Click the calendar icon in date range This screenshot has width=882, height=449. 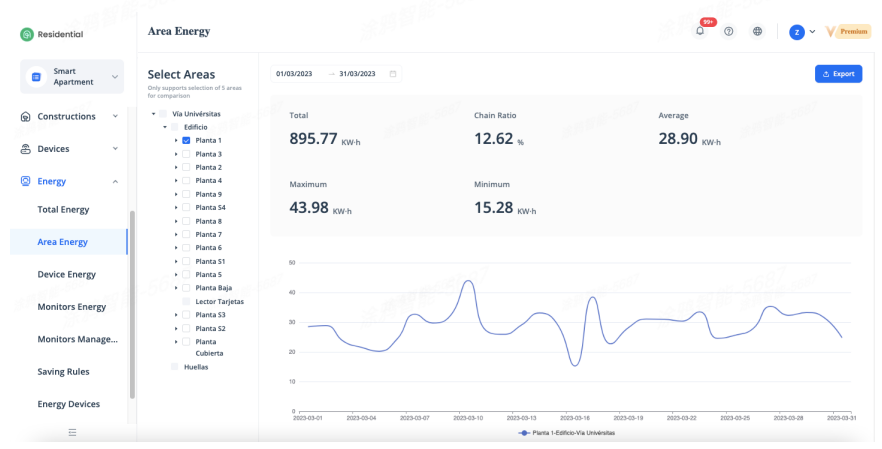[x=393, y=74]
